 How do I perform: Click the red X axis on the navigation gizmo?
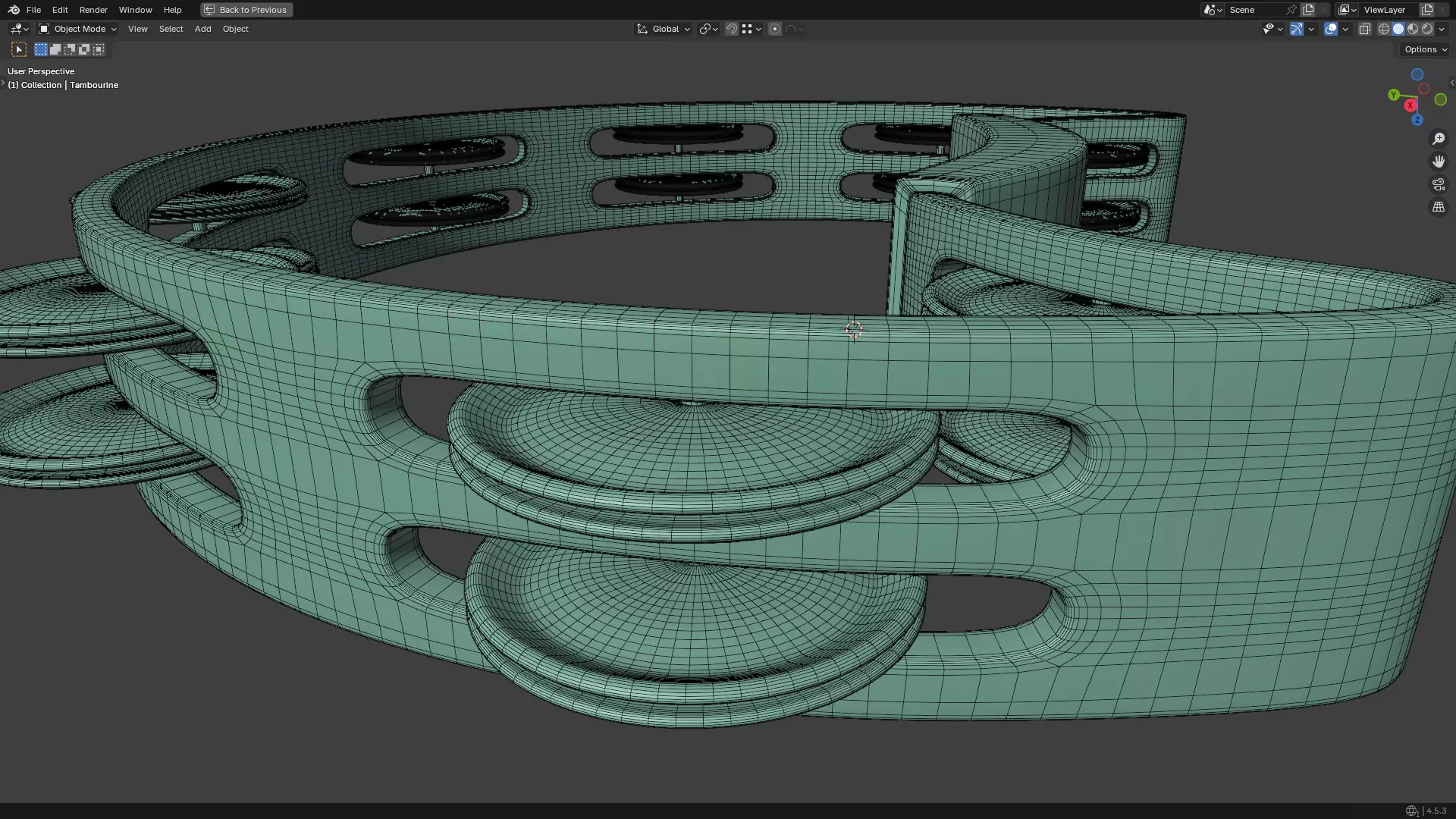(x=1410, y=105)
